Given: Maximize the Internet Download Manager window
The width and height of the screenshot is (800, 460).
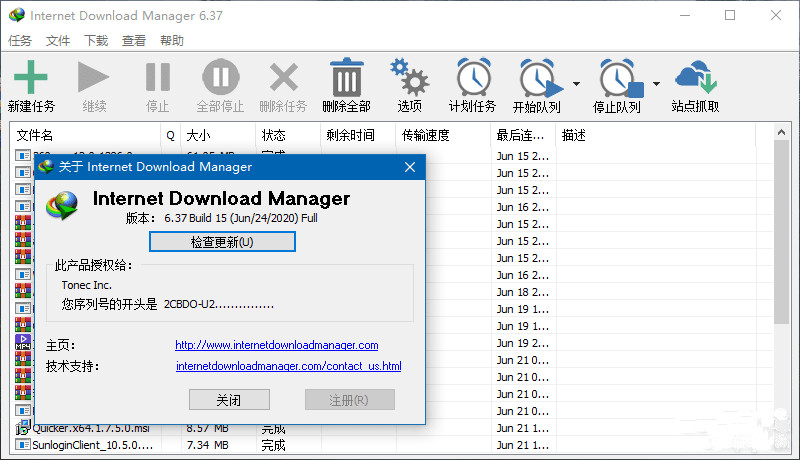Looking at the screenshot, I should 730,15.
